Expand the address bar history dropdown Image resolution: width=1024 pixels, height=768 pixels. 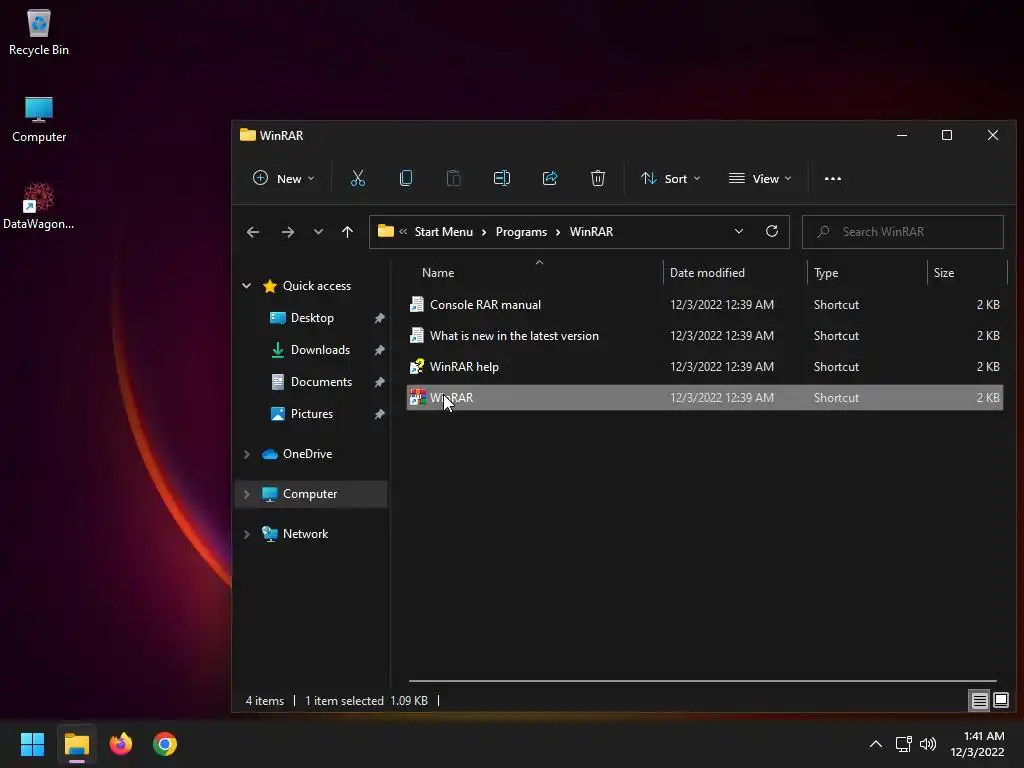pos(739,231)
